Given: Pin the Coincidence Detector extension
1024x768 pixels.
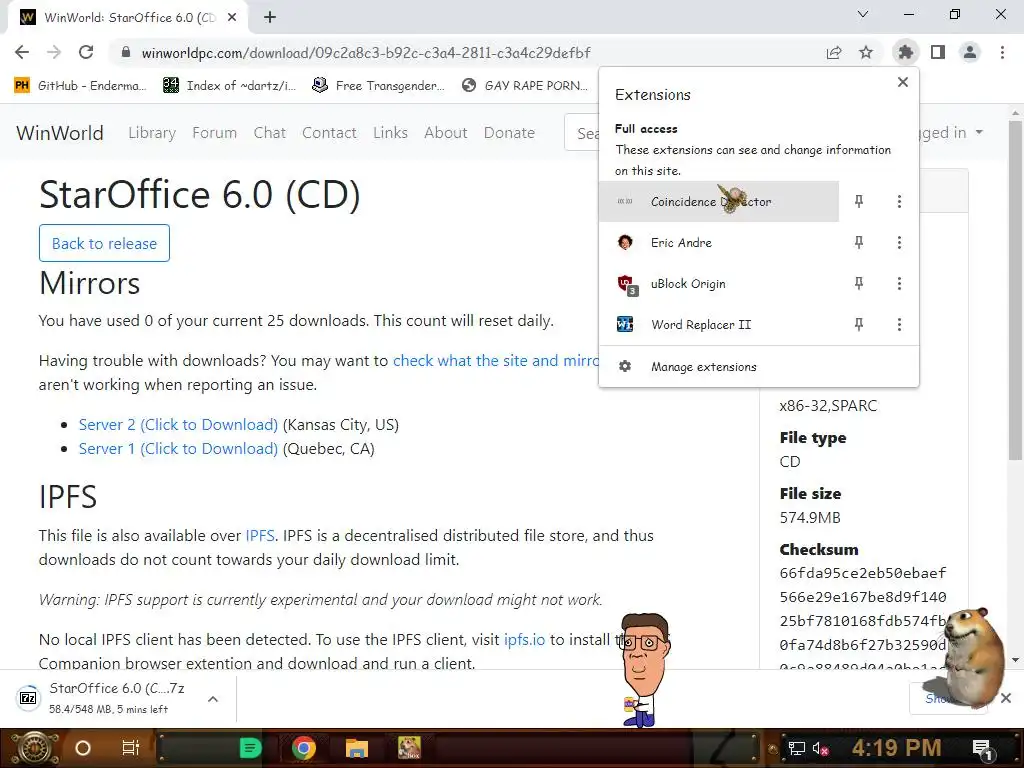Looking at the screenshot, I should [x=859, y=201].
